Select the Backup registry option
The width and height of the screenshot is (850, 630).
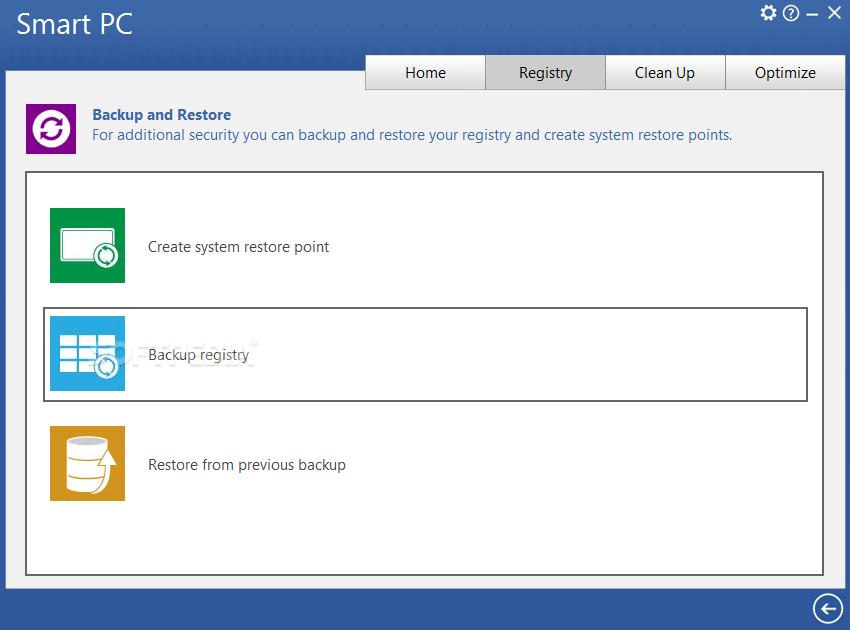tap(425, 355)
